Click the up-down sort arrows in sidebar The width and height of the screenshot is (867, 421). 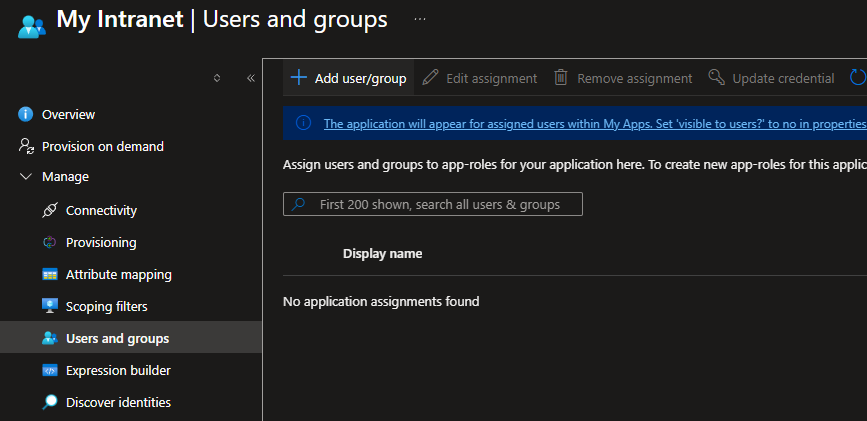217,78
